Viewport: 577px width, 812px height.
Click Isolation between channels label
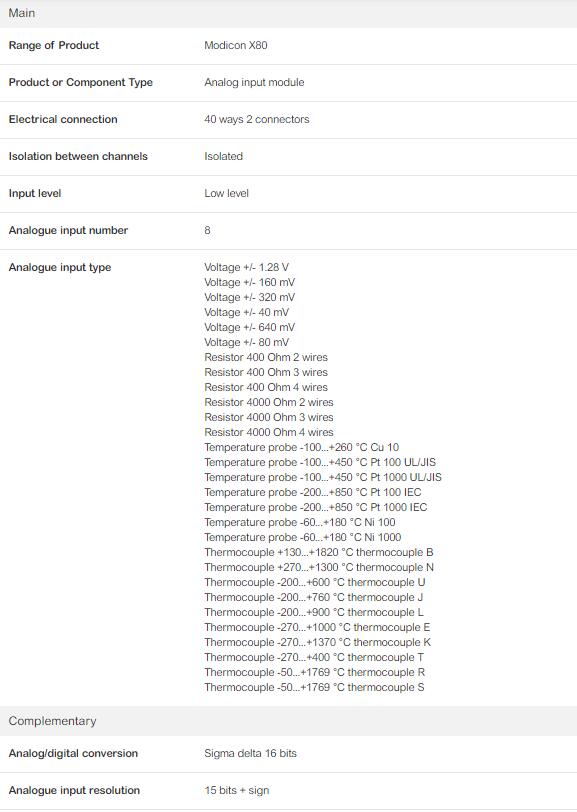click(x=78, y=156)
